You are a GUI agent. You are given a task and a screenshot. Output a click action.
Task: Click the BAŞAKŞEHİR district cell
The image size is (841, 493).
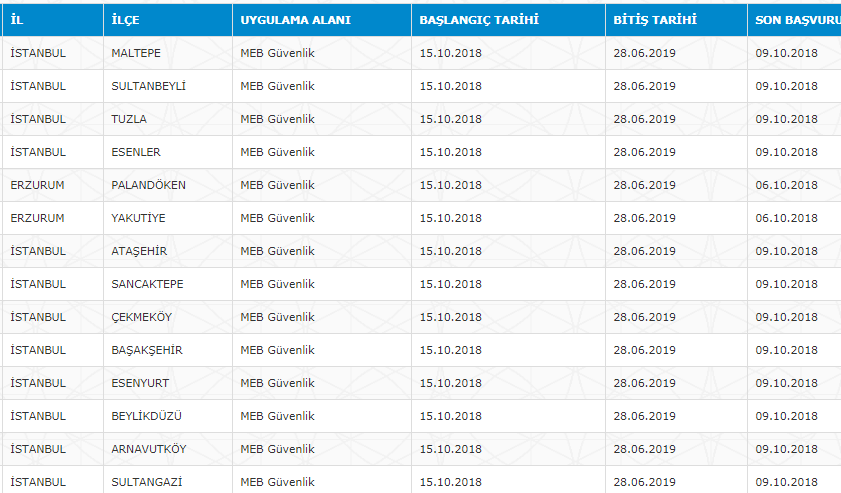[x=147, y=350]
